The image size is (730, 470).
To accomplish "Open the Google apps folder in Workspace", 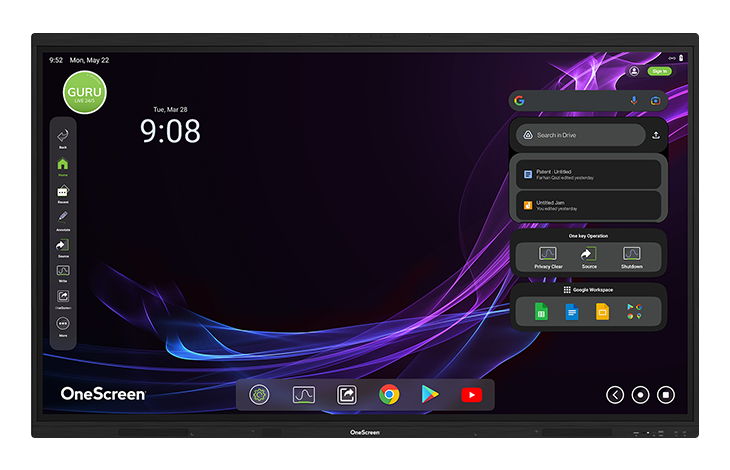I will pos(634,311).
